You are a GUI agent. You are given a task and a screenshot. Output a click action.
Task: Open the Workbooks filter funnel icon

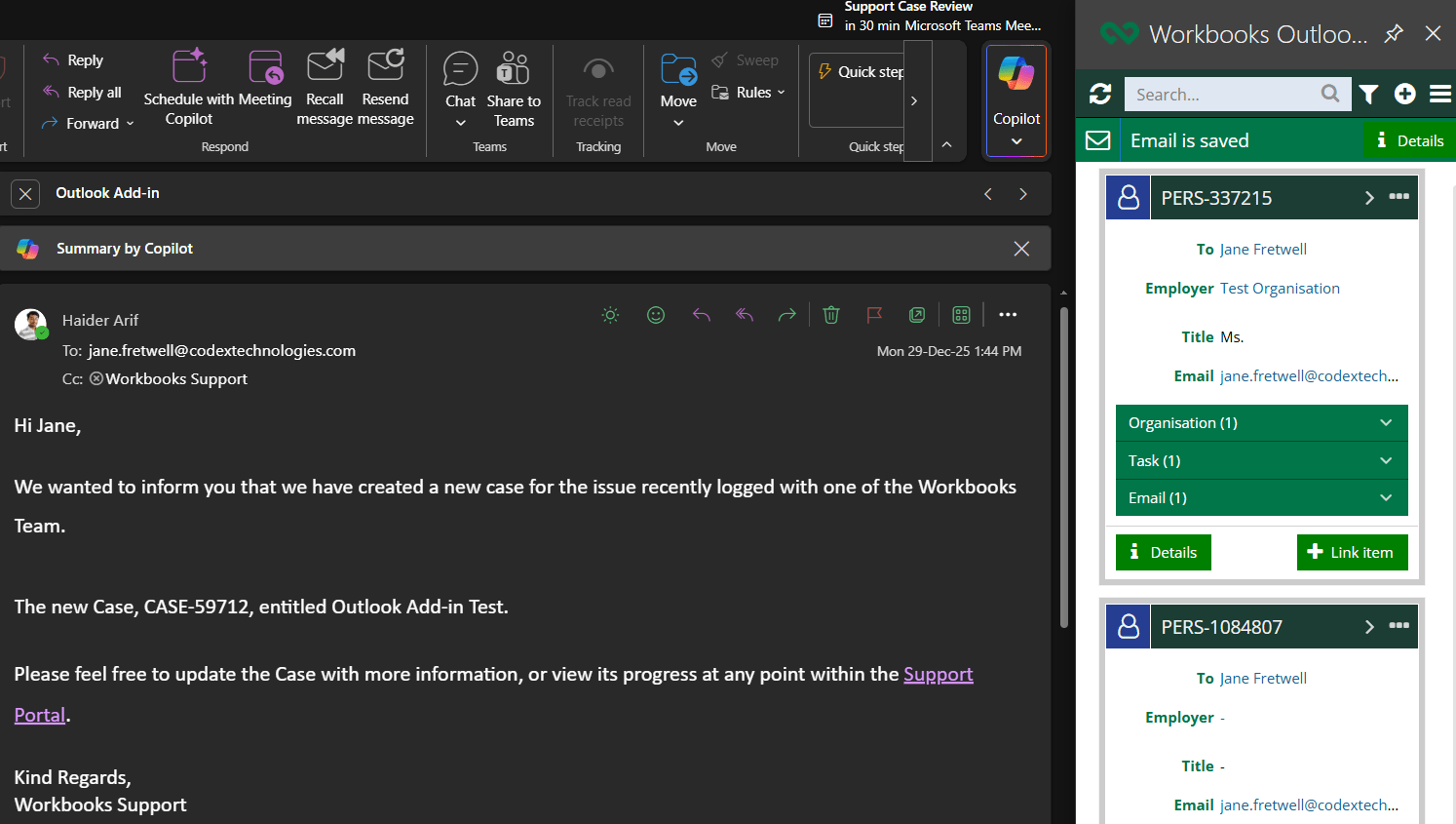click(1369, 94)
